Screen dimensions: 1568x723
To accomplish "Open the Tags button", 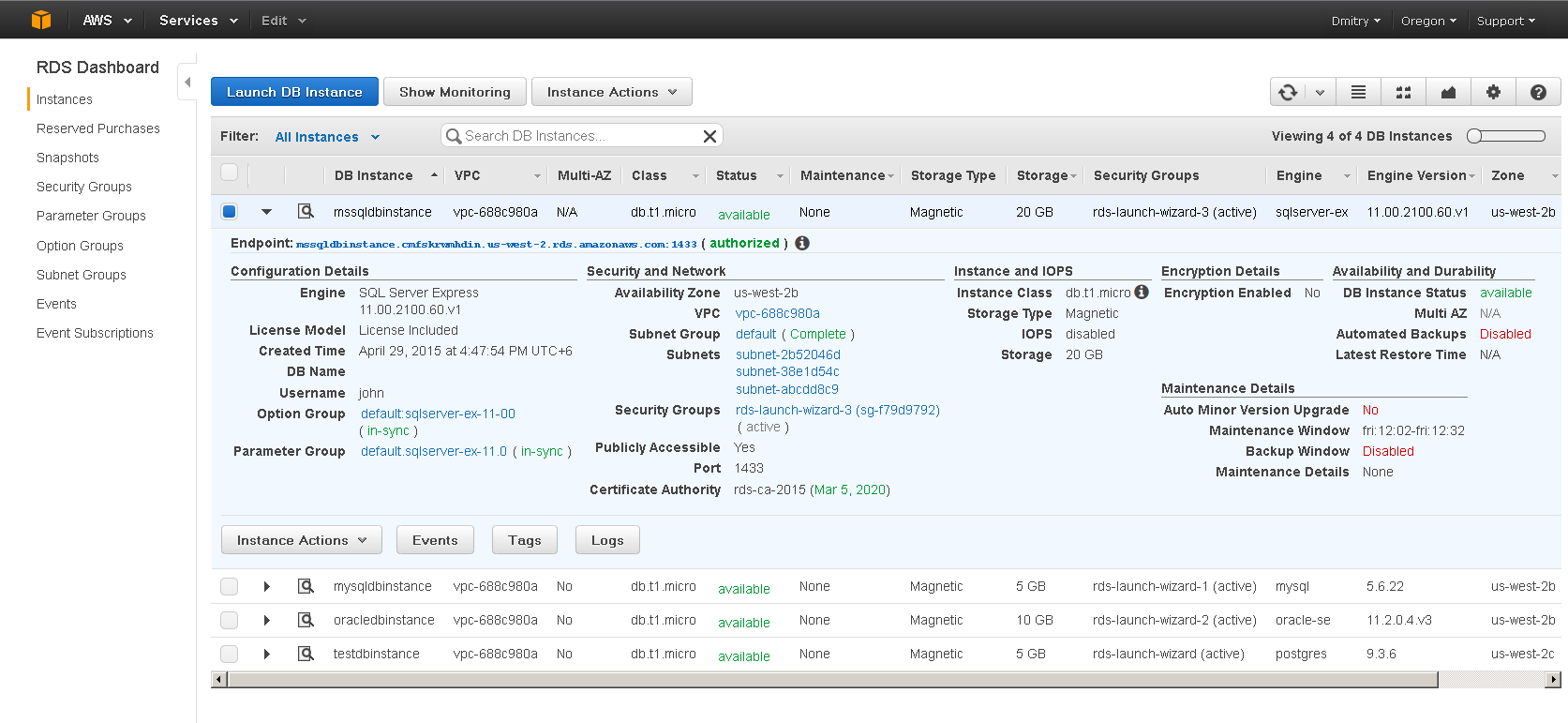I will [525, 540].
